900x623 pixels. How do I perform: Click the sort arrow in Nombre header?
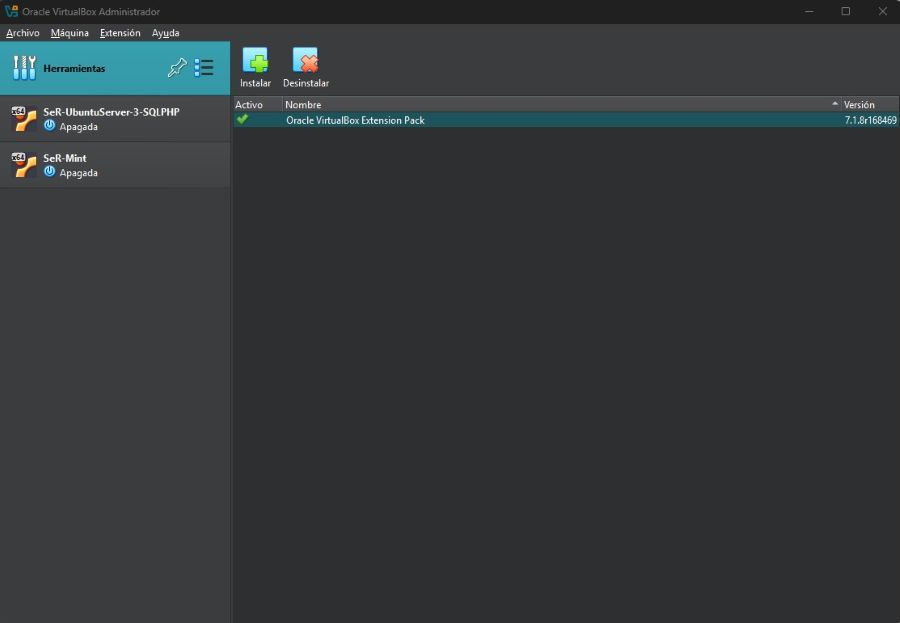(835, 104)
